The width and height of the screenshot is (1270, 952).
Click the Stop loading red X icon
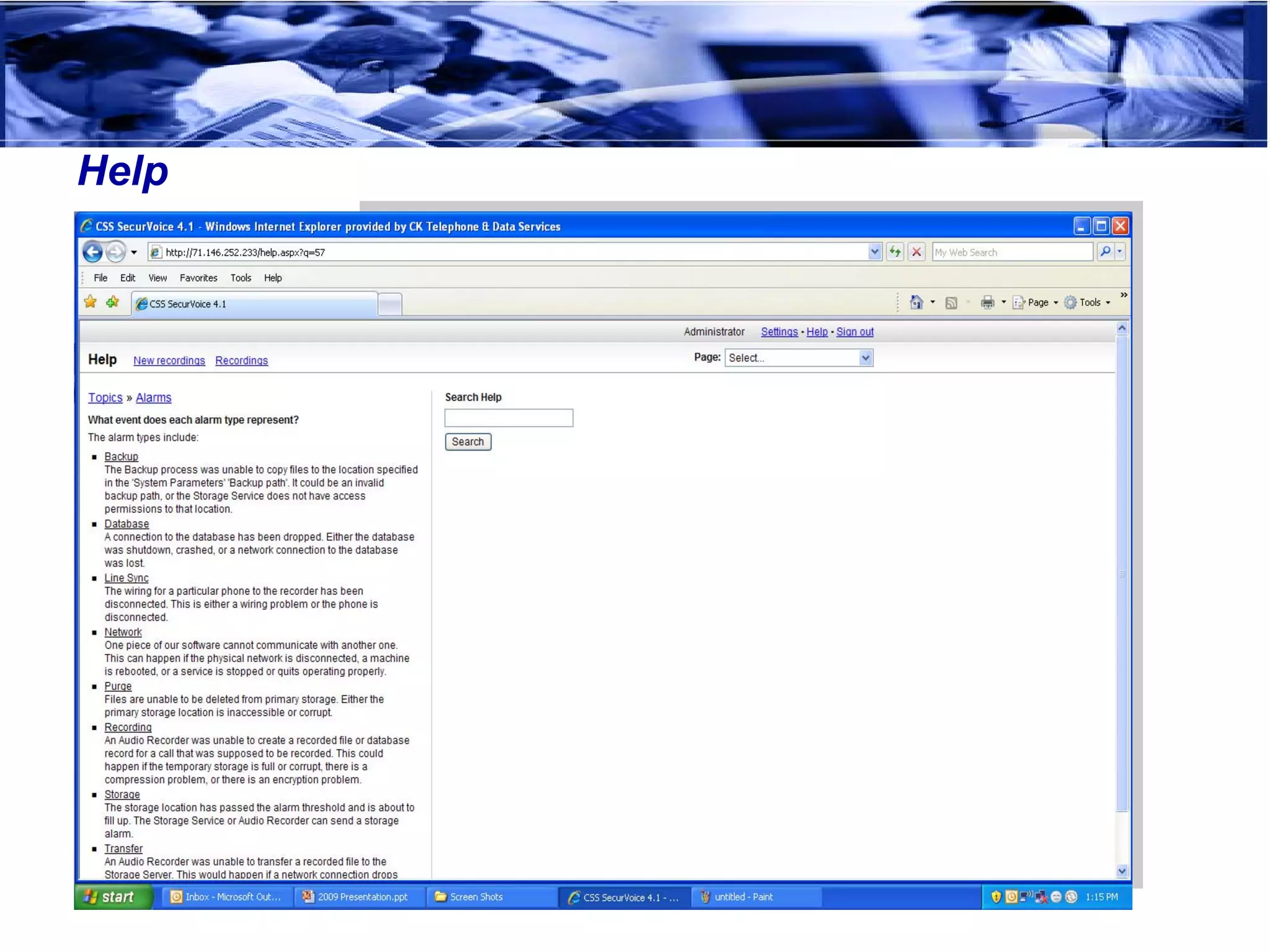(x=916, y=252)
